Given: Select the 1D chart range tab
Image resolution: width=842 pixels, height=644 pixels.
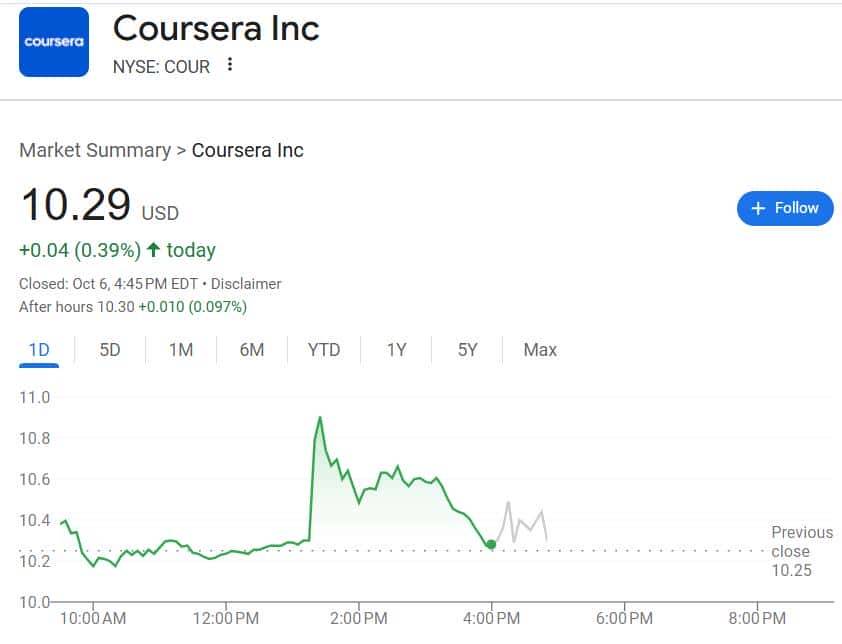Looking at the screenshot, I should 39,350.
